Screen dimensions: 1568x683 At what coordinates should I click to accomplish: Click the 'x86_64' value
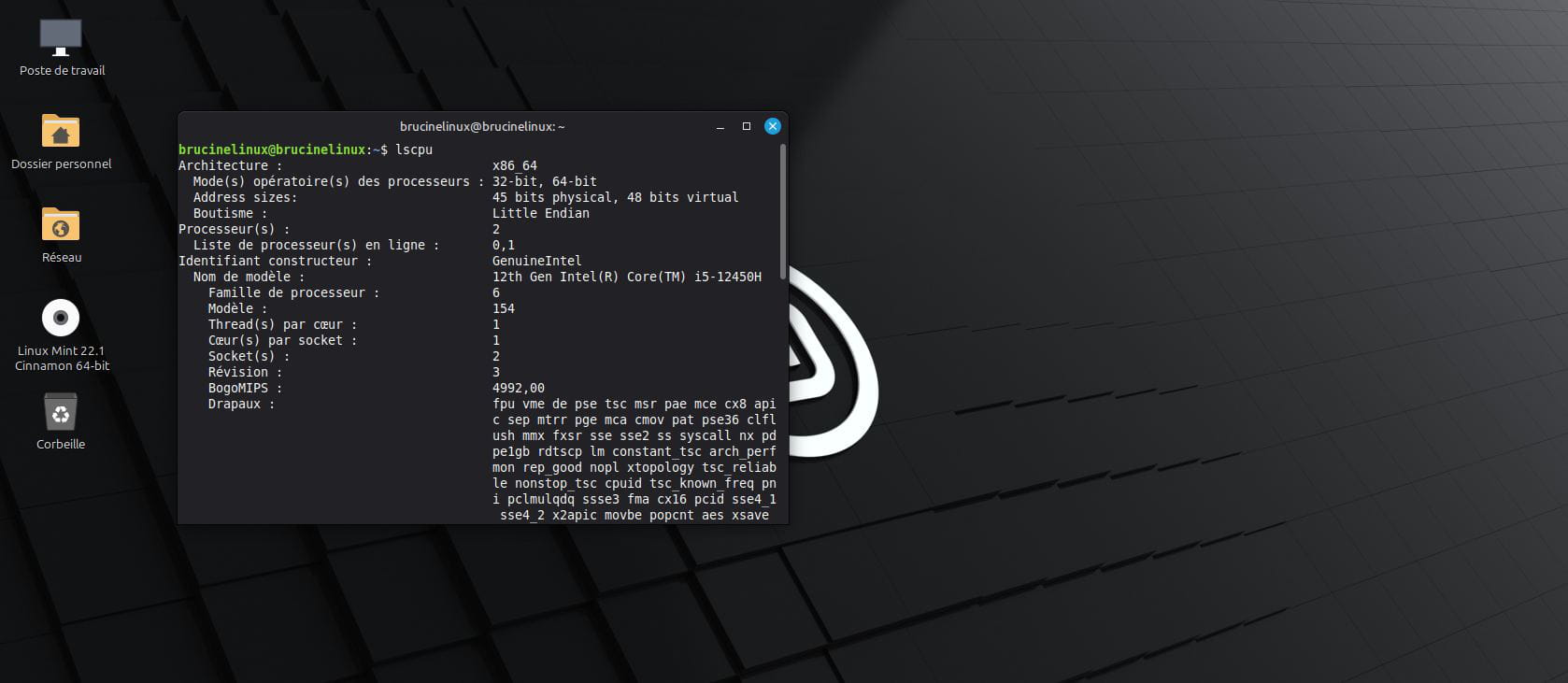515,165
